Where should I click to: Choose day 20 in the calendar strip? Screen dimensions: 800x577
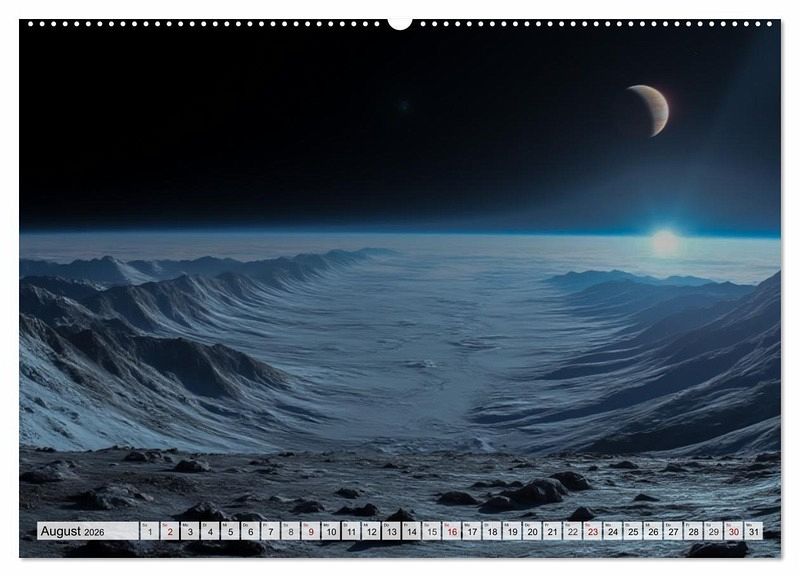532,532
